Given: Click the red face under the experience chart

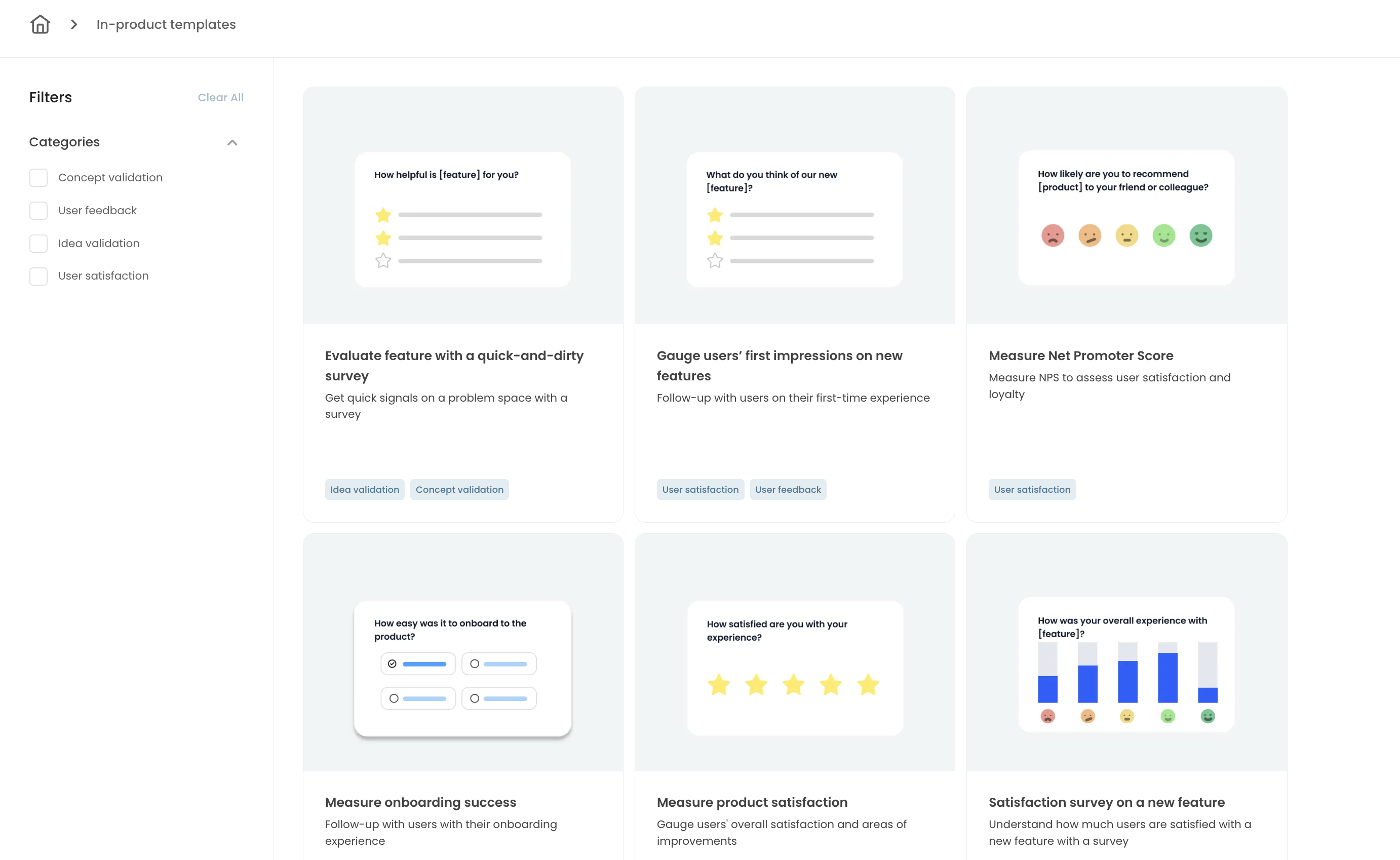Looking at the screenshot, I should tap(1047, 716).
